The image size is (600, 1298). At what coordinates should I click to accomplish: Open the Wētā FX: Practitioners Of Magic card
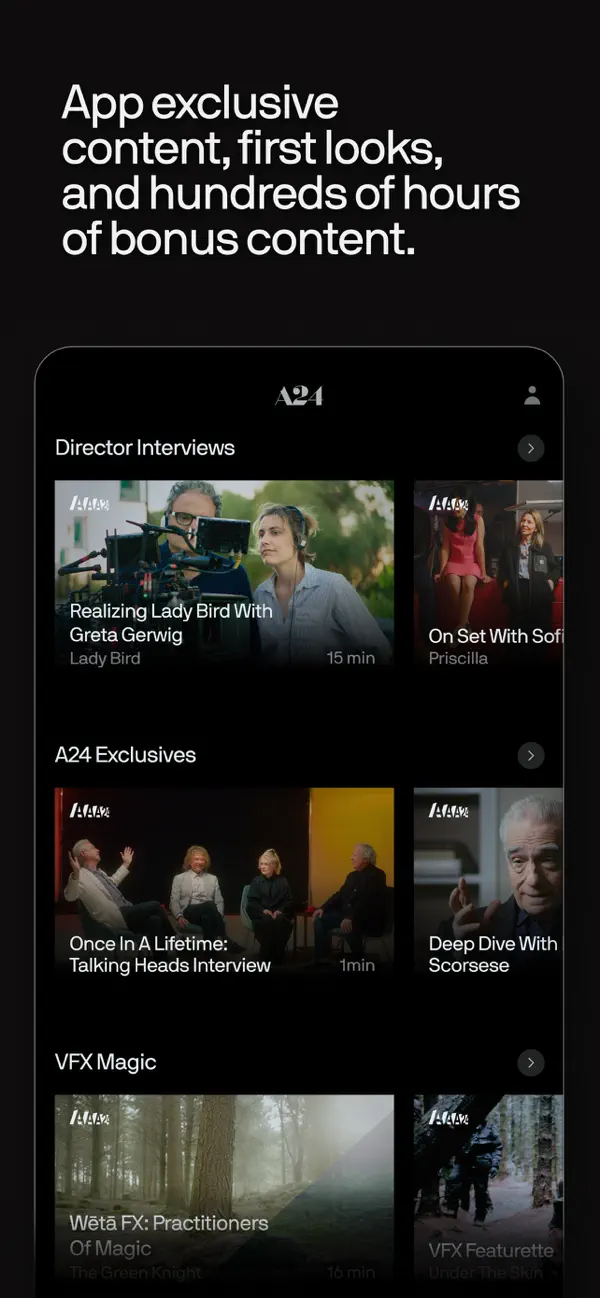pos(224,1189)
